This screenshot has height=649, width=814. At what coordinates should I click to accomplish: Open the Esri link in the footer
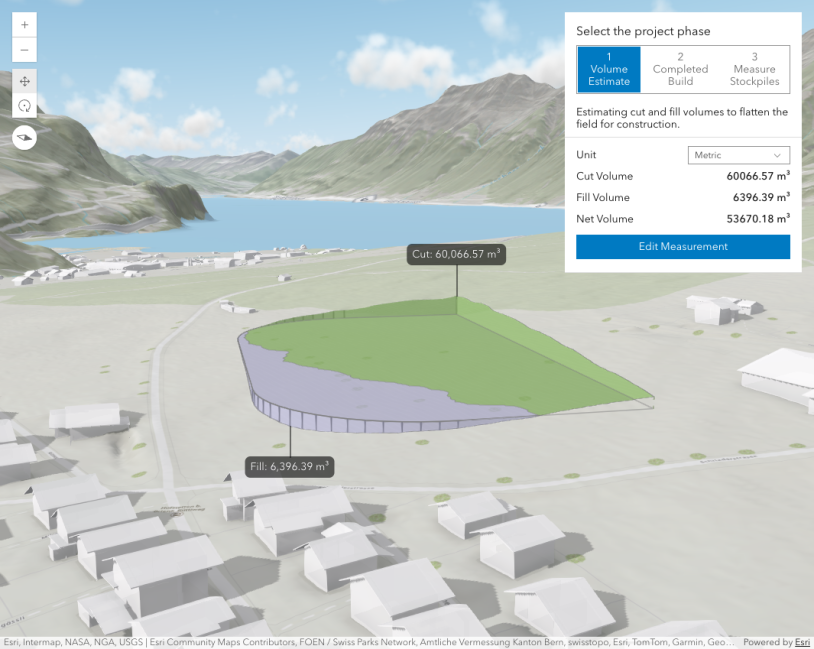(x=801, y=643)
